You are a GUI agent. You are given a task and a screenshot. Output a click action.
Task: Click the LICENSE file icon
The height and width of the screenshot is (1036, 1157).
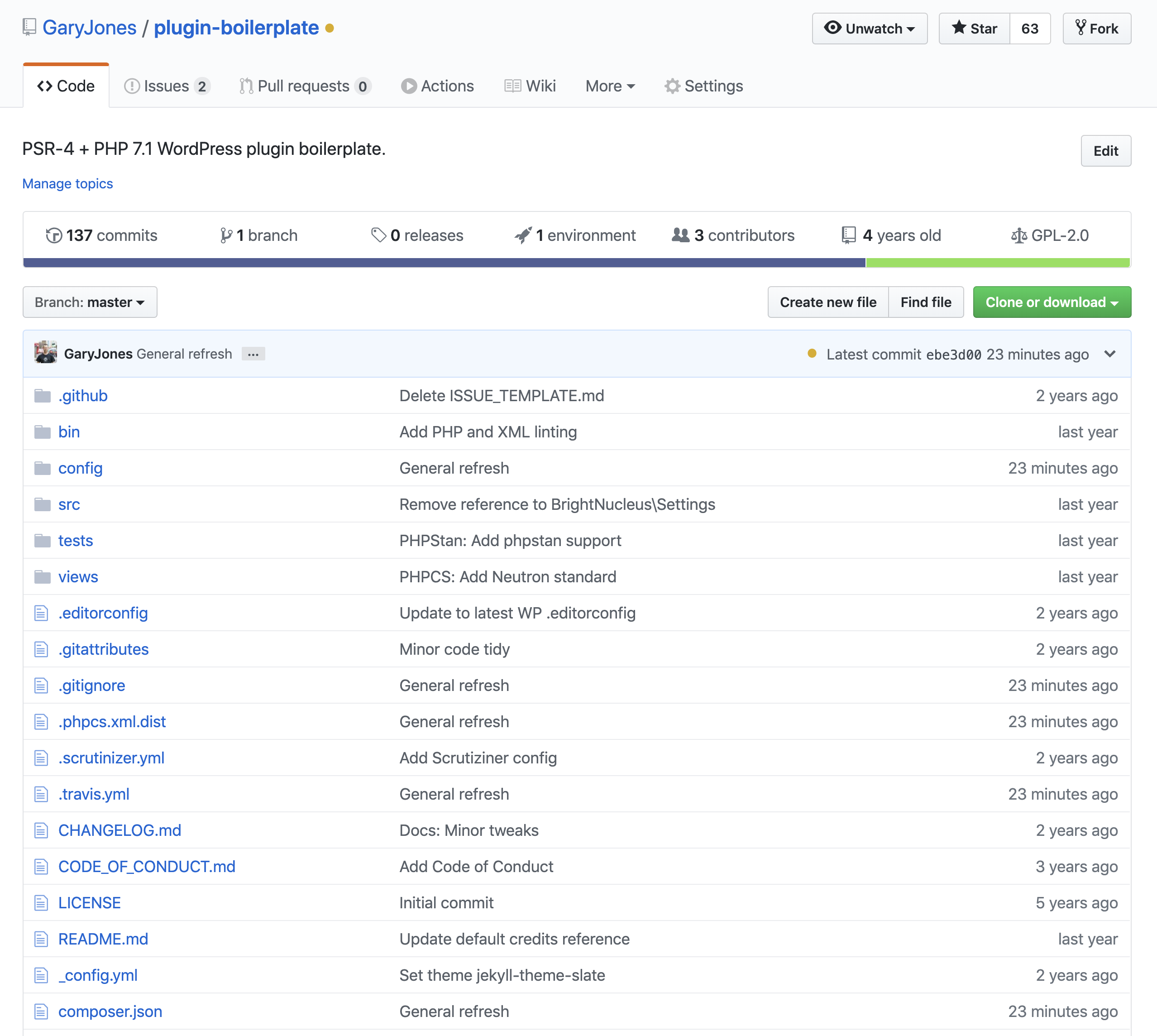(x=41, y=903)
